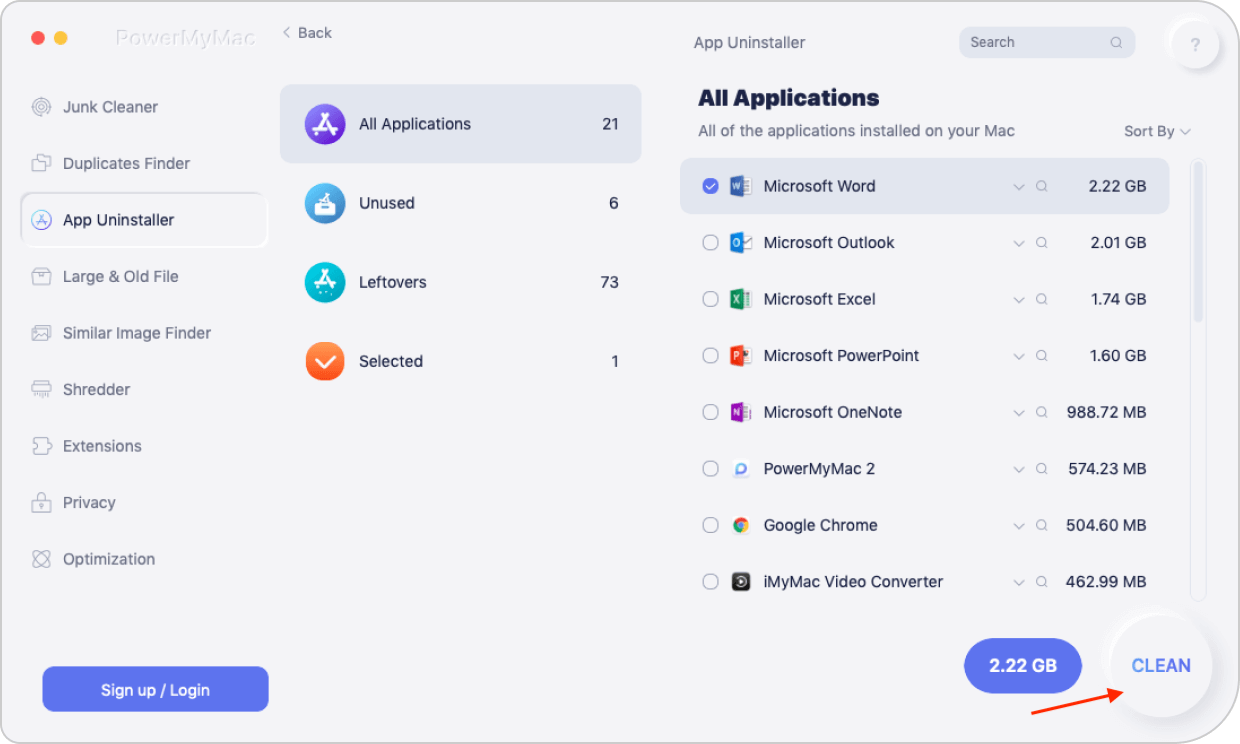This screenshot has width=1240, height=744.
Task: Click the Duplicates Finder sidebar icon
Action: pyautogui.click(x=41, y=163)
